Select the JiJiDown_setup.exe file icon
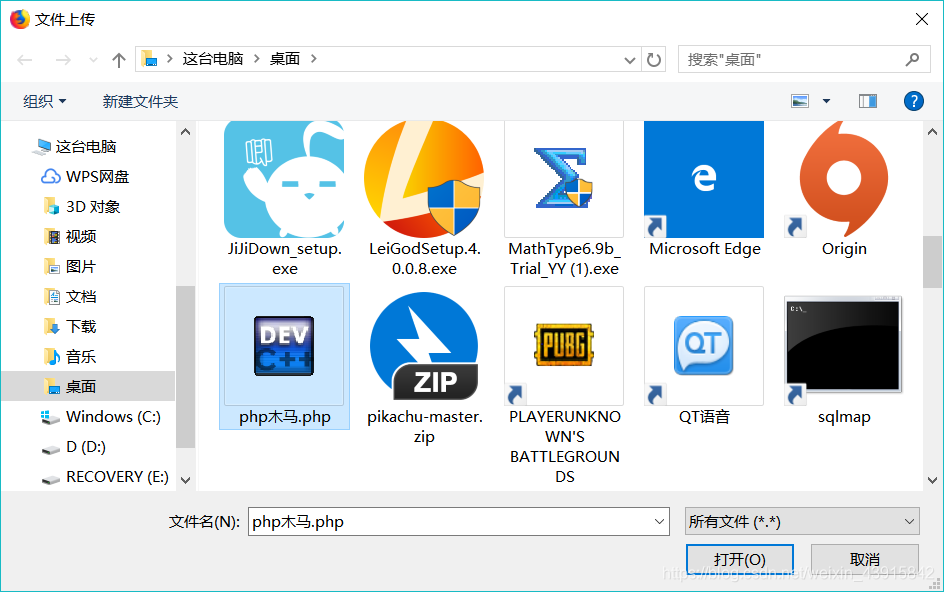The image size is (944, 592). point(284,179)
